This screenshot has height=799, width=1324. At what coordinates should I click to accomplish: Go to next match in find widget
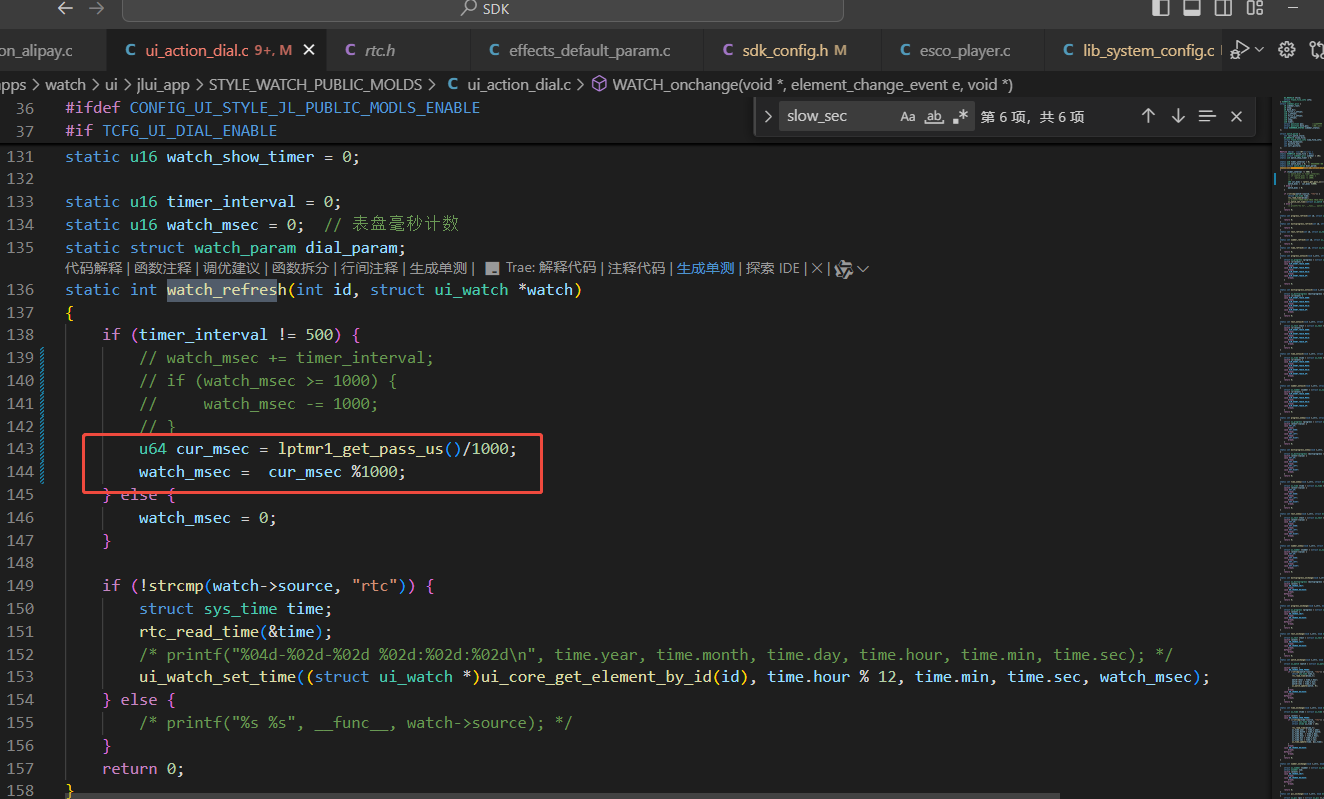tap(1178, 116)
